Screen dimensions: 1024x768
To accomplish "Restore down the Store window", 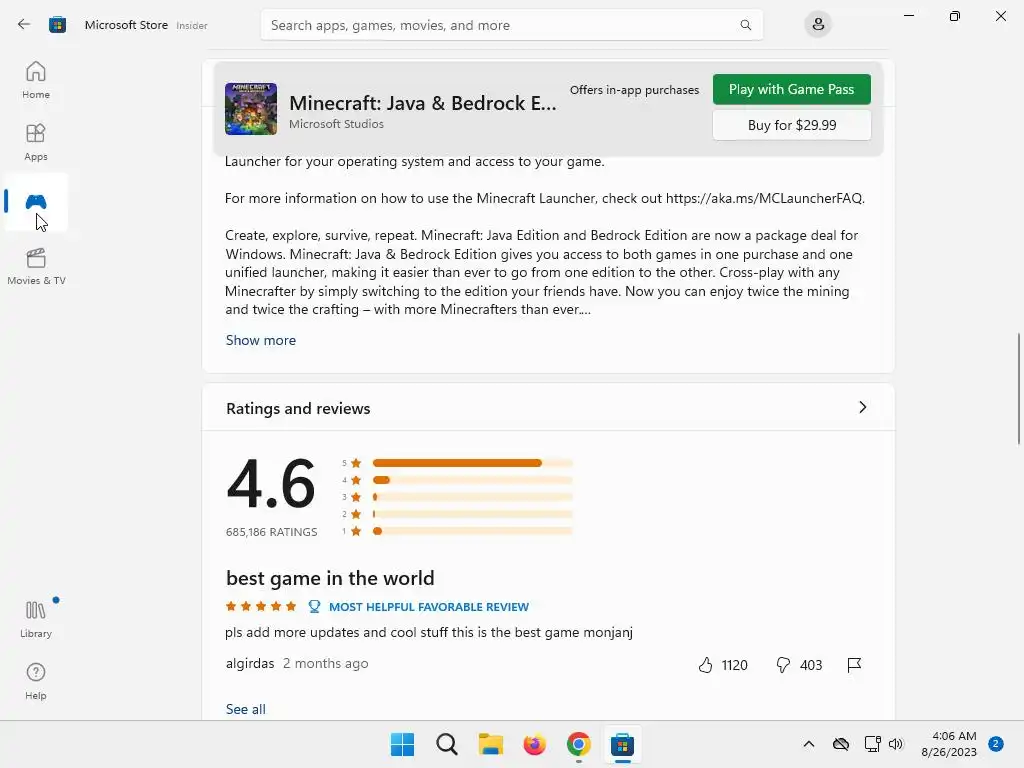I will pos(955,16).
